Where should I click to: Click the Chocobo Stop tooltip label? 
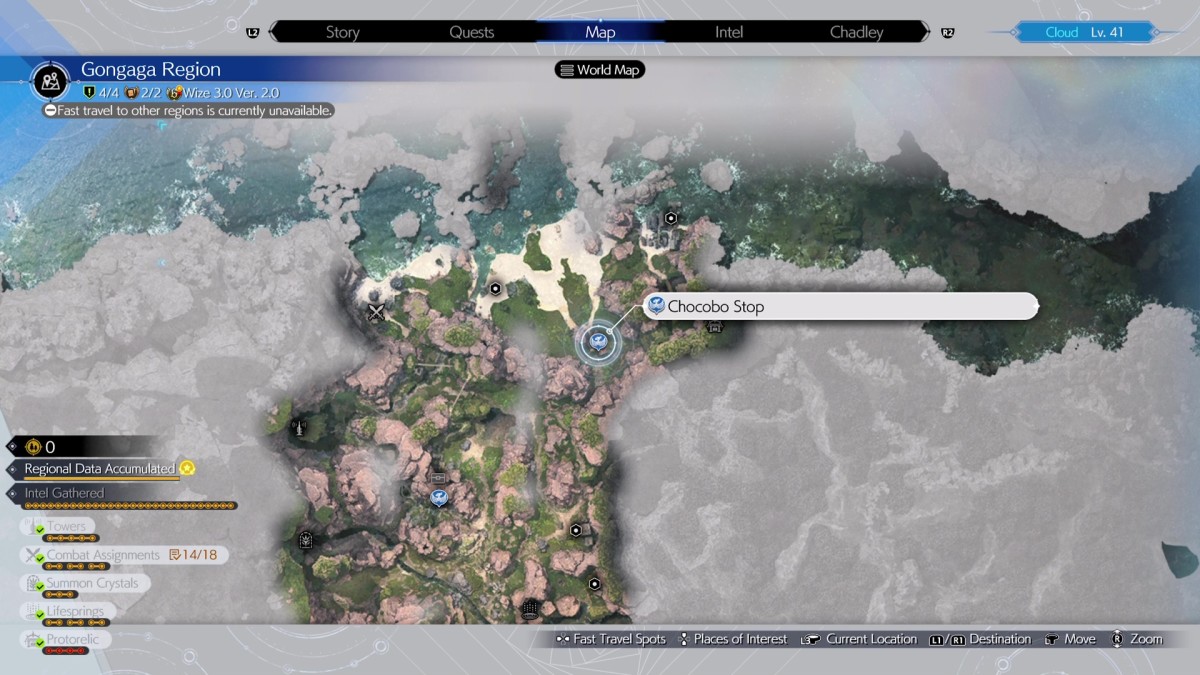tap(840, 306)
